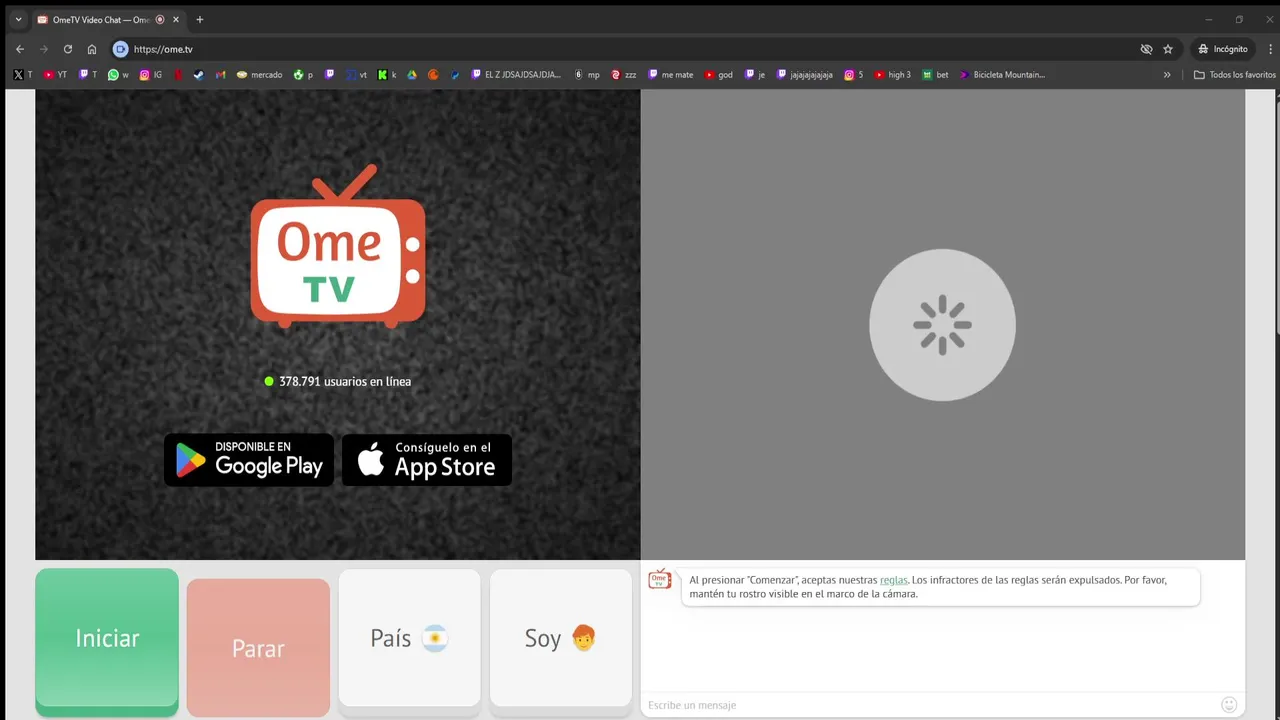Image resolution: width=1280 pixels, height=720 pixels.
Task: Open the mercado bookmark
Action: (x=259, y=75)
